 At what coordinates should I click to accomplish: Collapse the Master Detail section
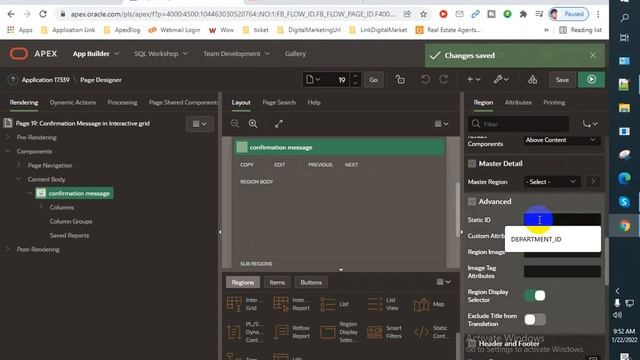[x=472, y=164]
